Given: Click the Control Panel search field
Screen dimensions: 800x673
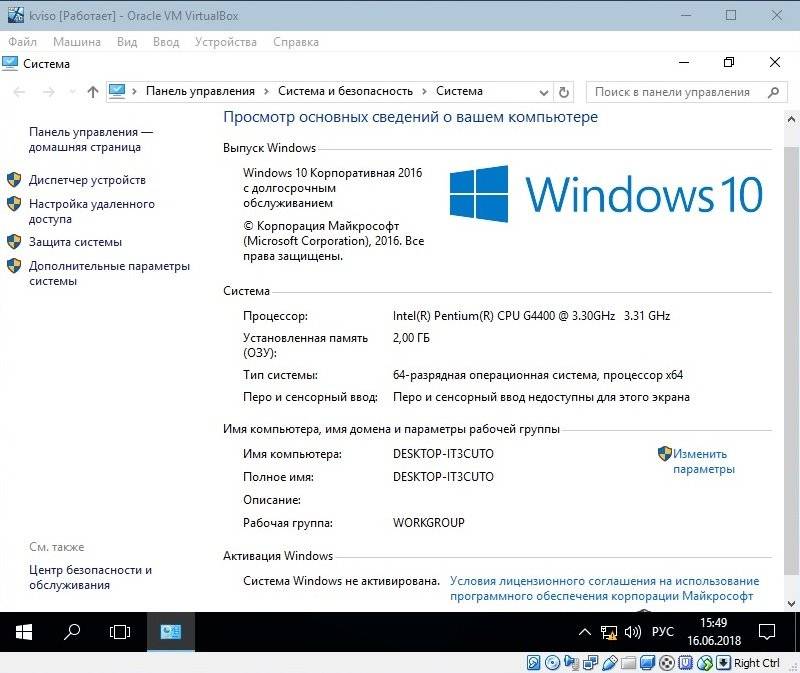Looking at the screenshot, I should pyautogui.click(x=686, y=92).
